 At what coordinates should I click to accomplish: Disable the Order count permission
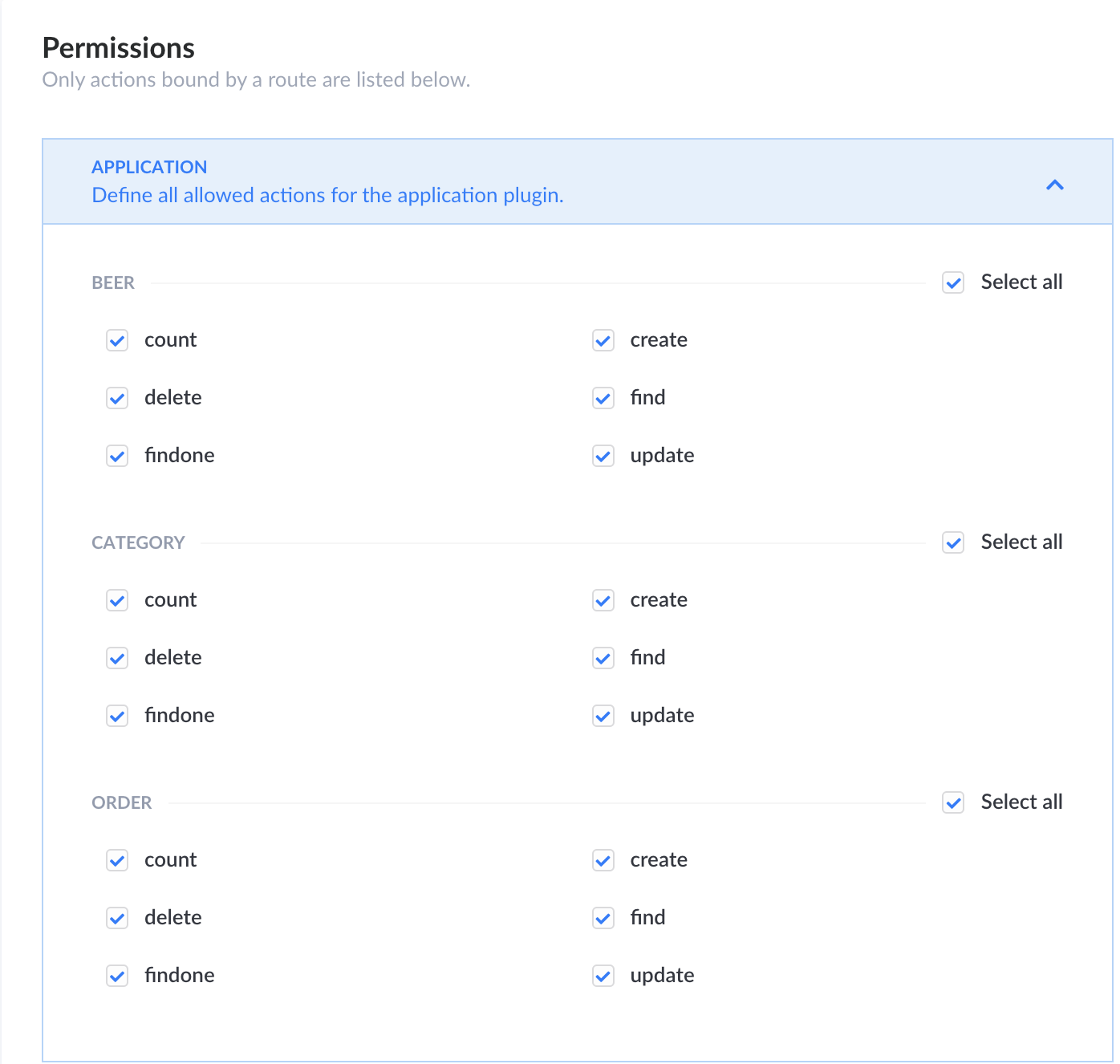tap(117, 861)
